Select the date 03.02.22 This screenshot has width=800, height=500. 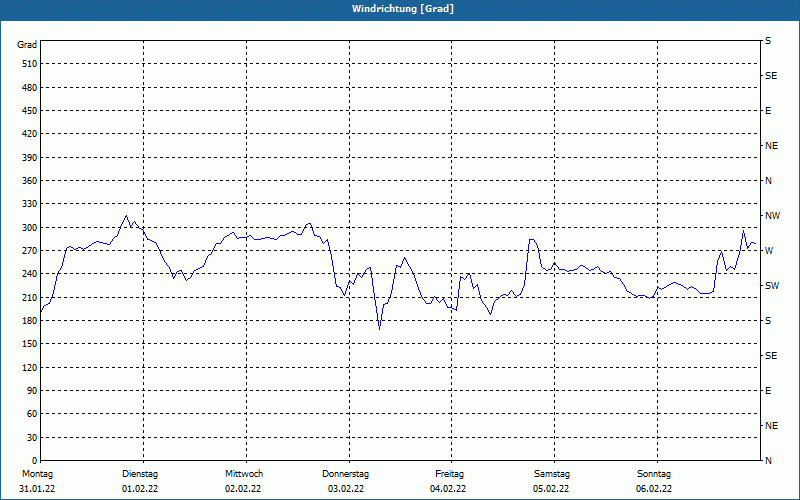346,489
